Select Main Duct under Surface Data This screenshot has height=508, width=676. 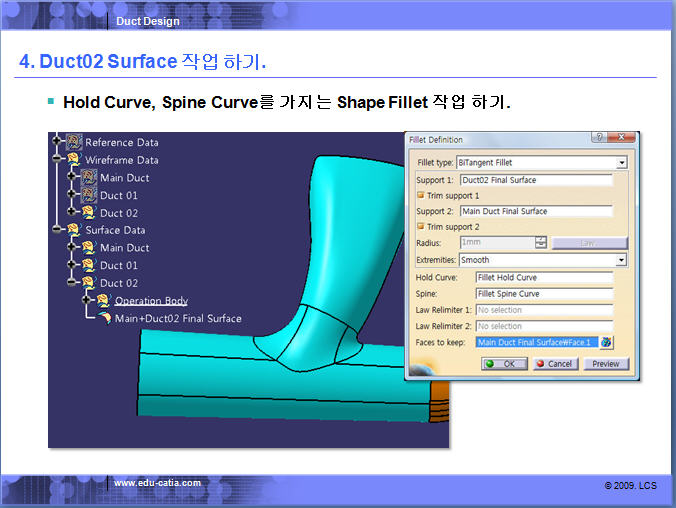click(x=124, y=248)
